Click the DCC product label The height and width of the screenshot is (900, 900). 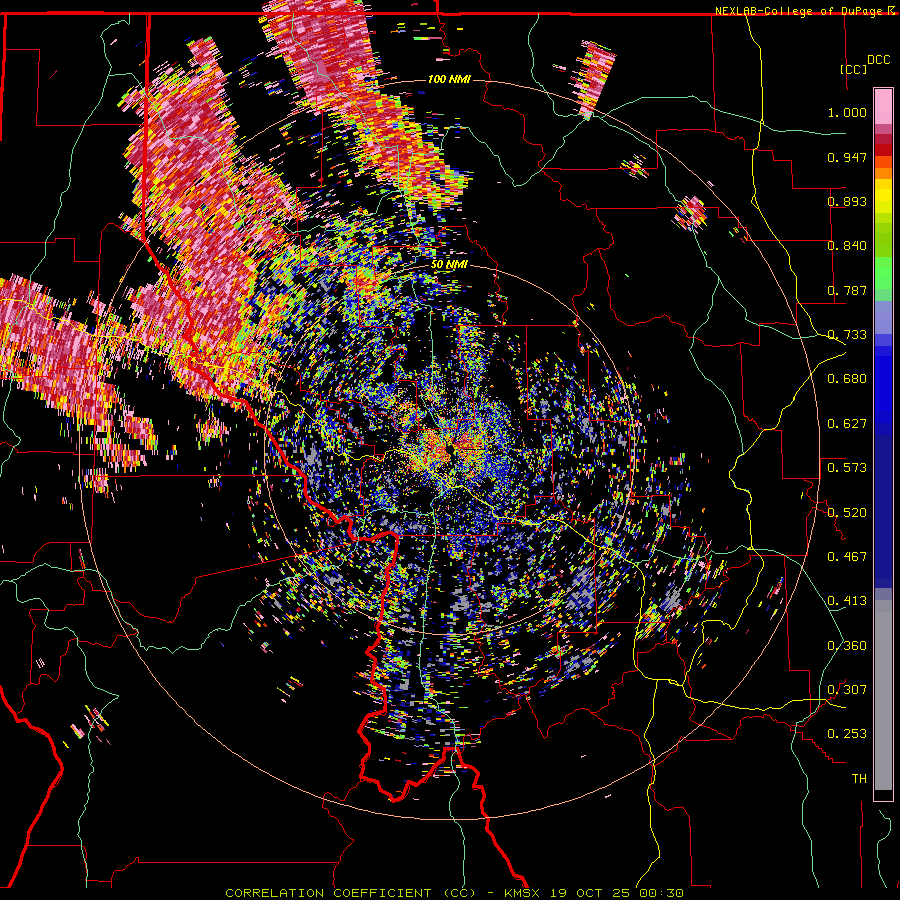point(878,60)
